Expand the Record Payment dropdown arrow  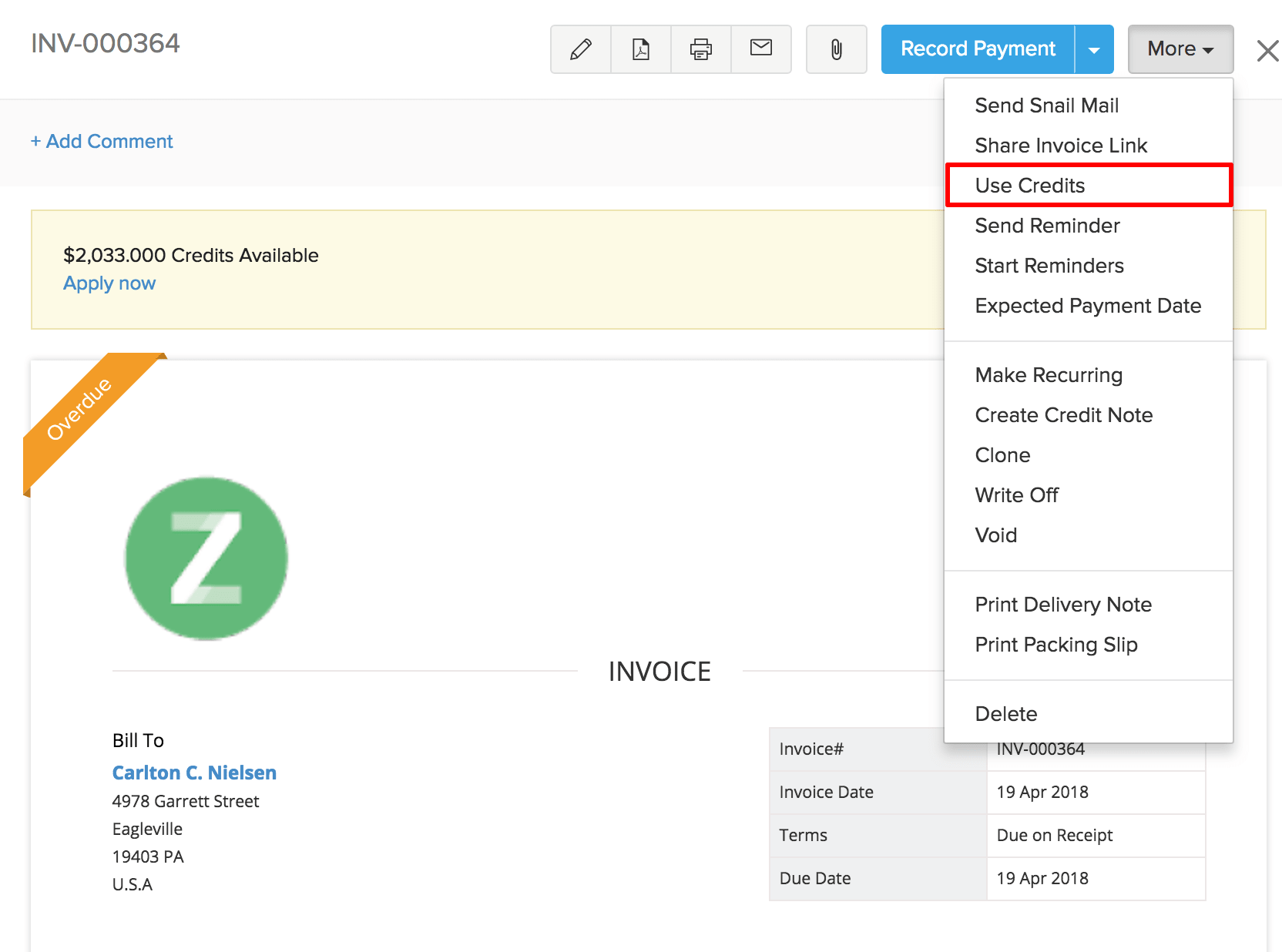(1094, 49)
